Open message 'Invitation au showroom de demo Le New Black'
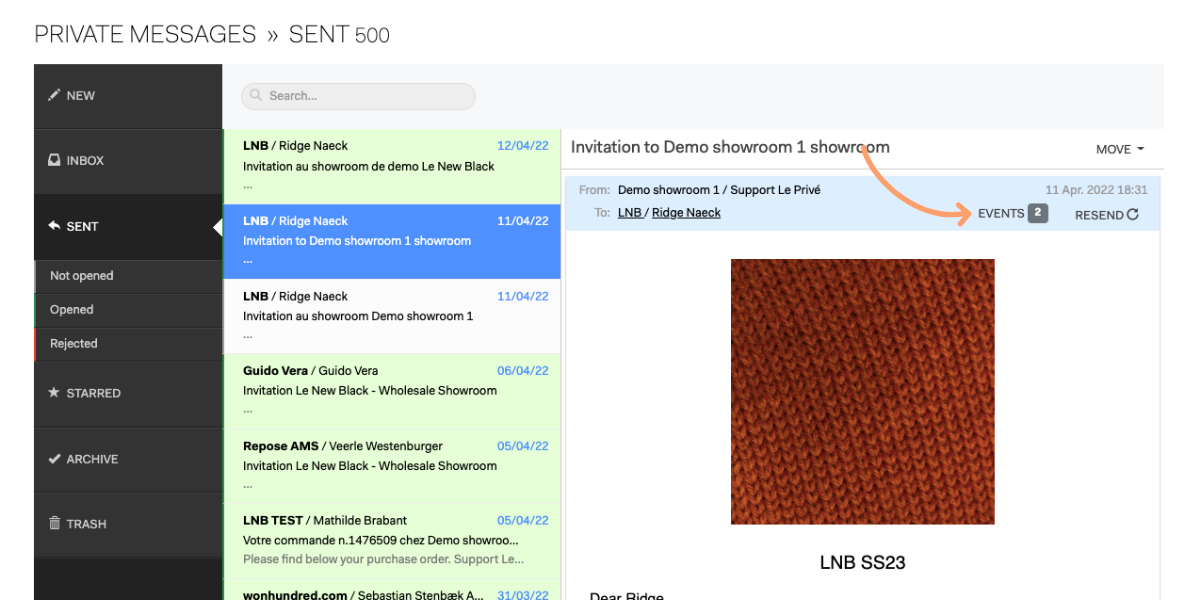 point(392,167)
